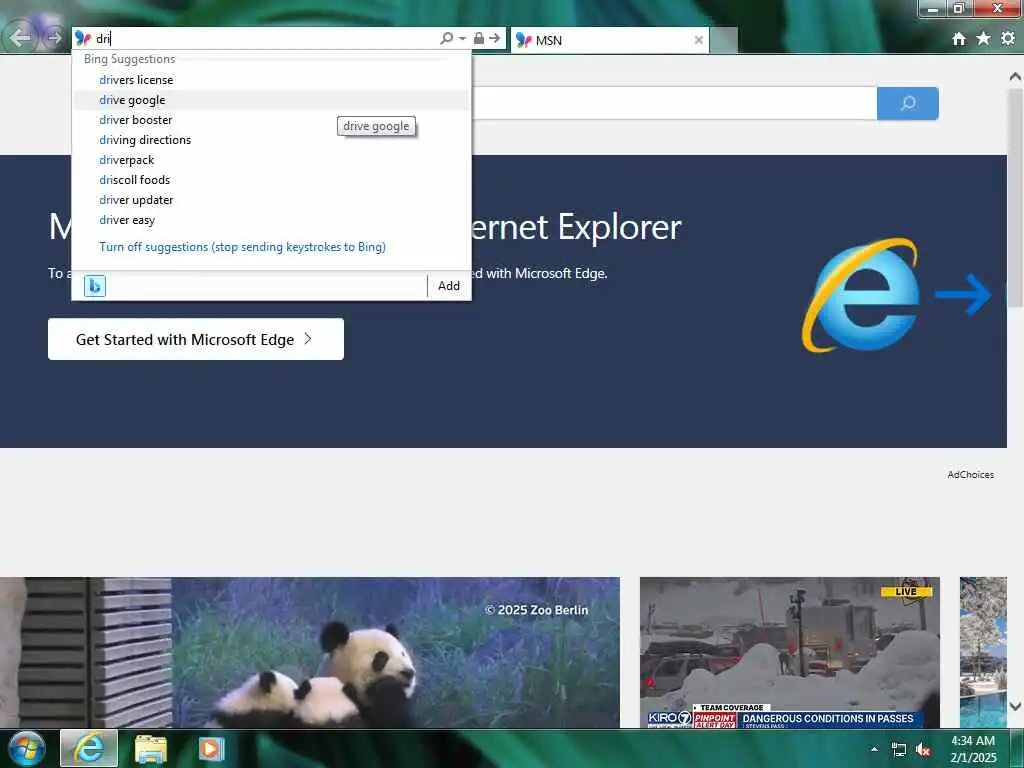
Task: Close the MSN tab
Action: point(698,40)
